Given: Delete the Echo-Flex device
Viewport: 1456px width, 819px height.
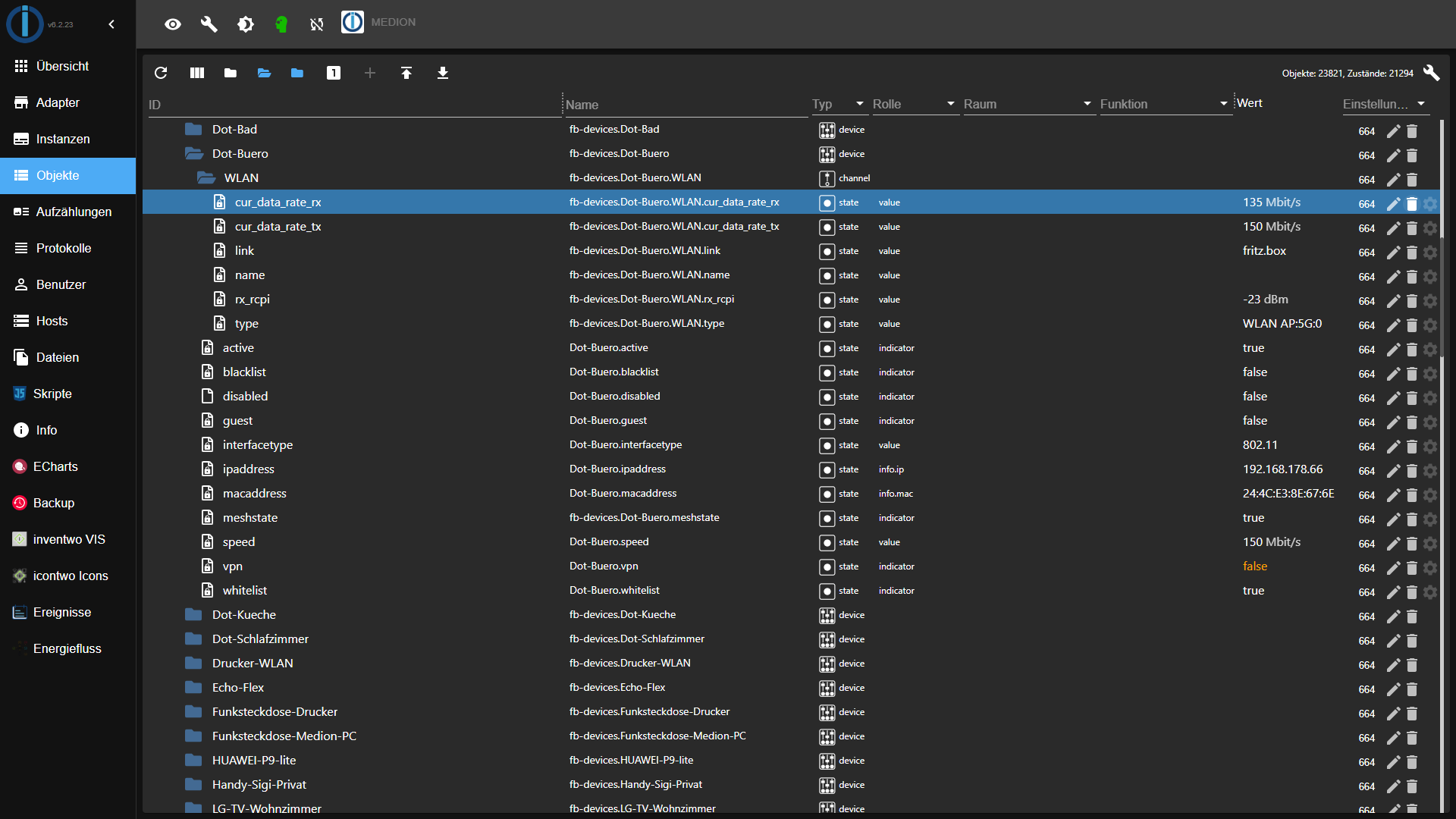Looking at the screenshot, I should pos(1412,689).
